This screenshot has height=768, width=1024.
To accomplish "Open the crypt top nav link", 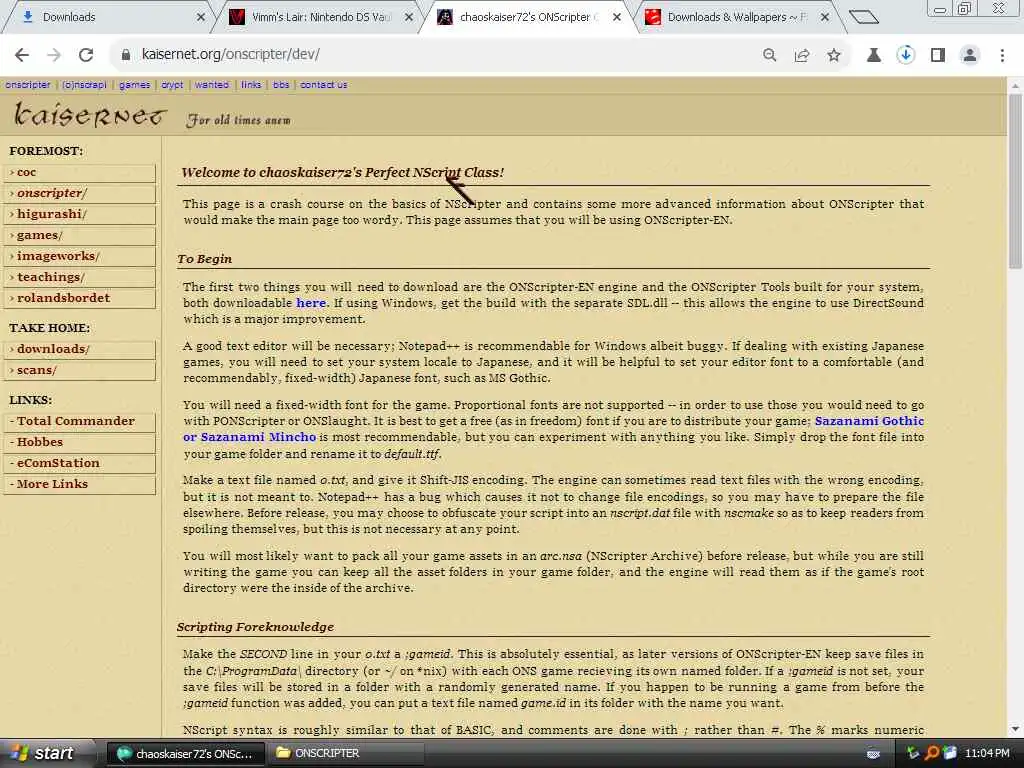I will (x=172, y=85).
